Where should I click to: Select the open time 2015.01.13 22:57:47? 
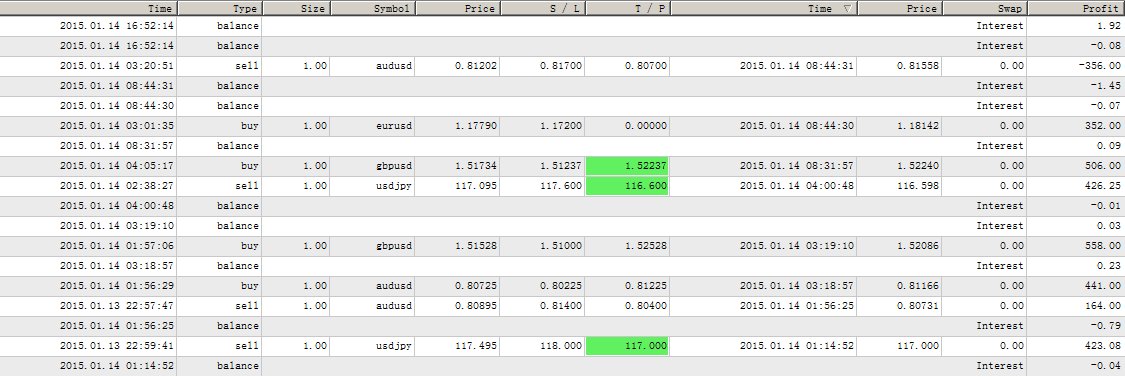[x=116, y=306]
